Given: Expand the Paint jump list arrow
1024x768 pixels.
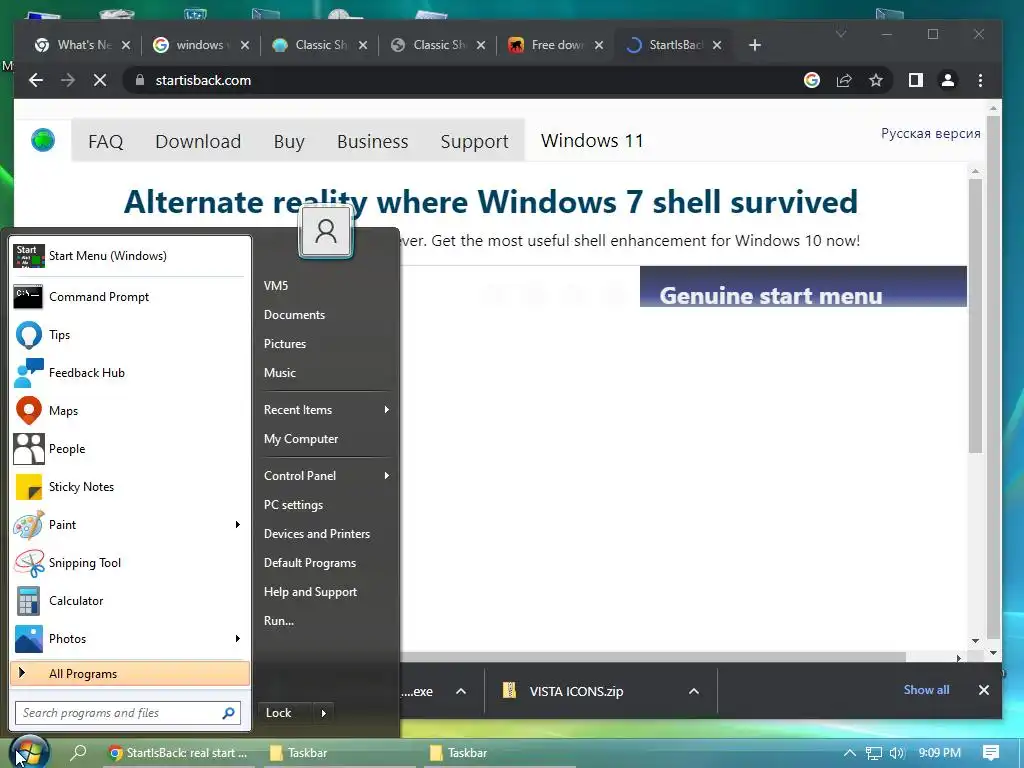Looking at the screenshot, I should 238,524.
